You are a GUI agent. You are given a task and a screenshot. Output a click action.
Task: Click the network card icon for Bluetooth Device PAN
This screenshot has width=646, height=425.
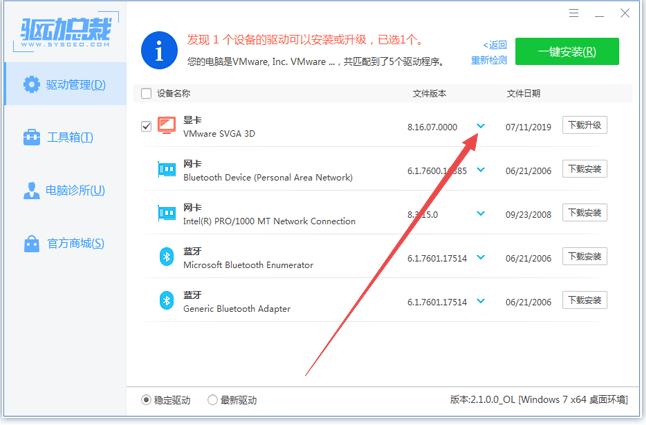(166, 169)
